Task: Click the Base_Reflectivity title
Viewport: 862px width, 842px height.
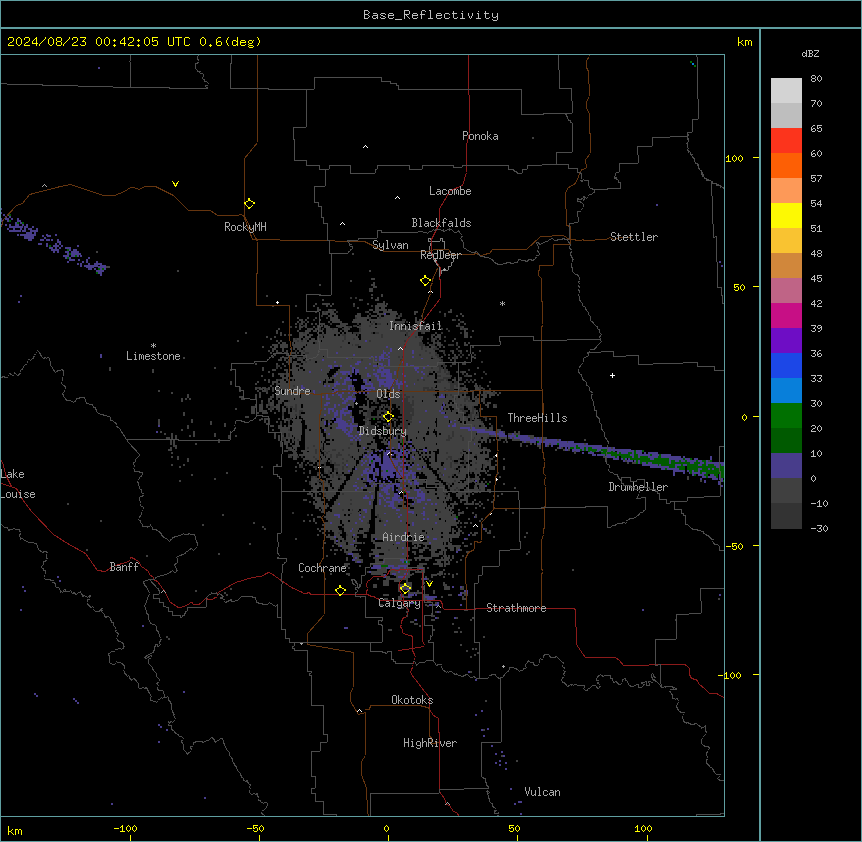Action: pos(431,15)
